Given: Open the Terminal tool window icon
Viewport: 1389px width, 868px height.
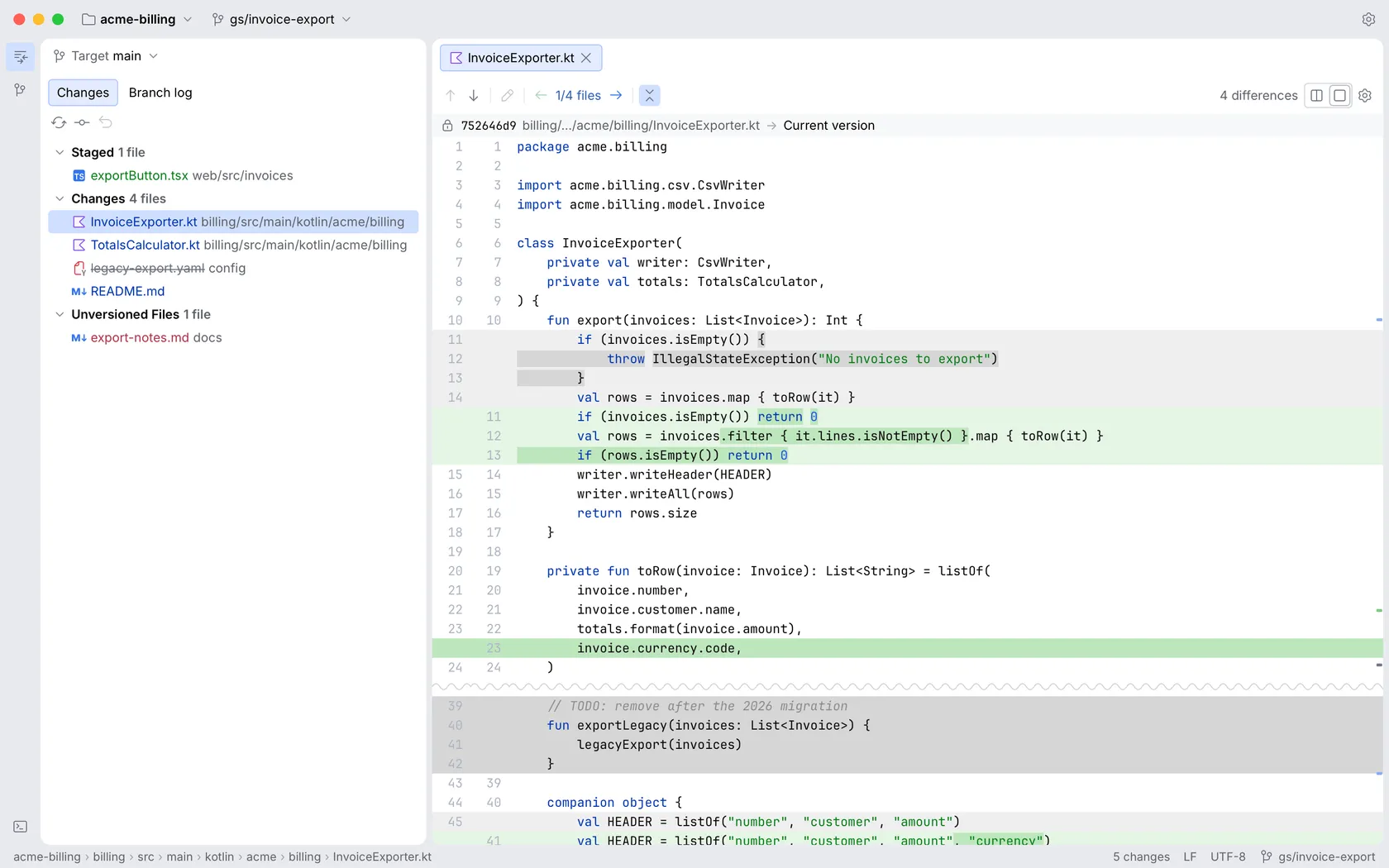Looking at the screenshot, I should pos(21,827).
